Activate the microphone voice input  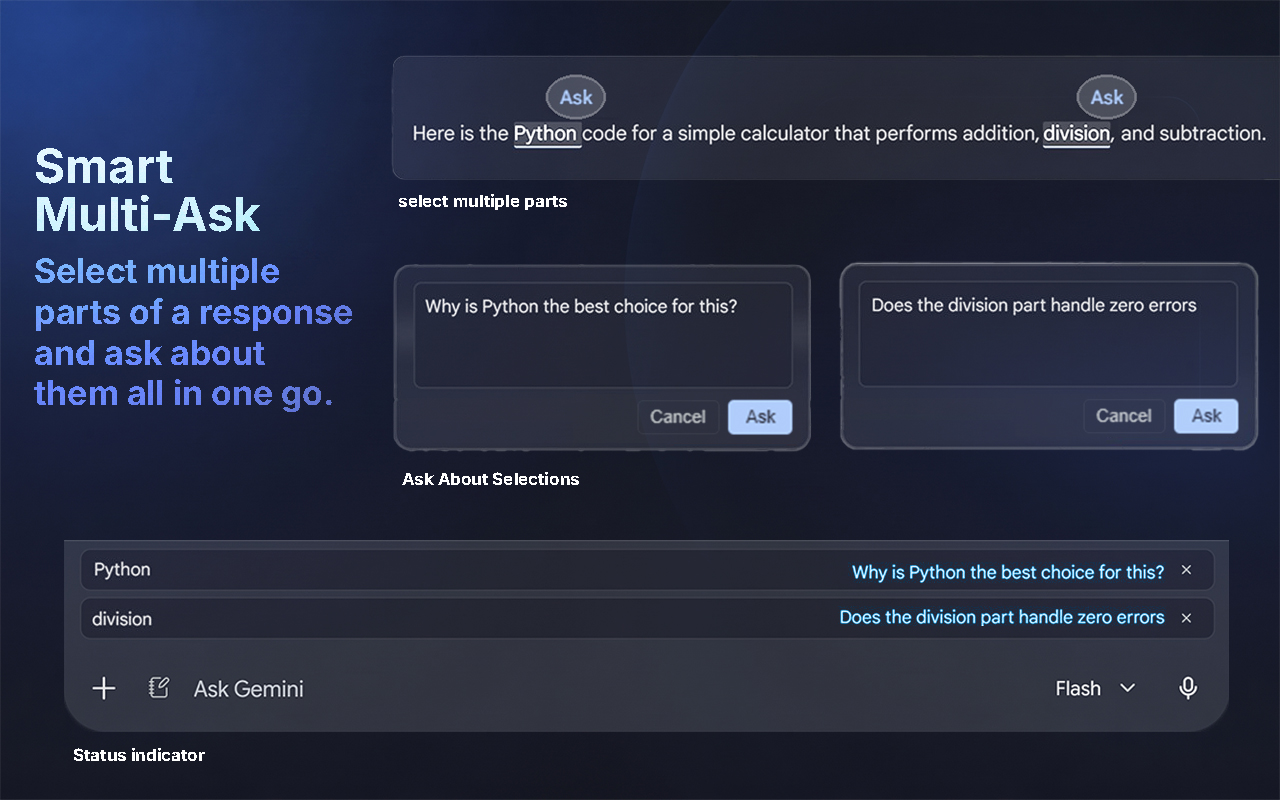pyautogui.click(x=1188, y=688)
